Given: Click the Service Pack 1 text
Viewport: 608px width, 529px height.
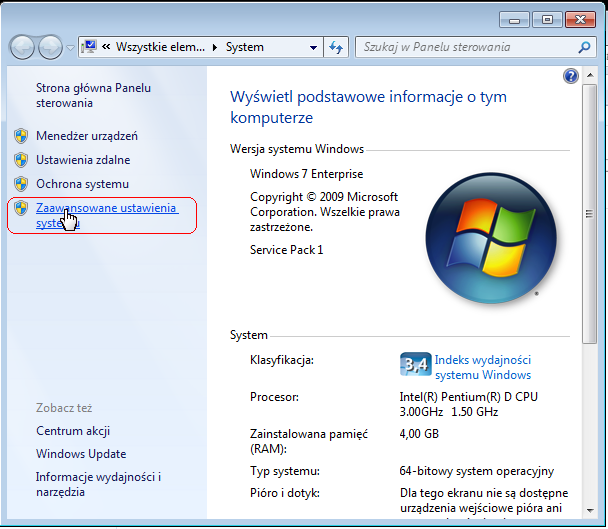Looking at the screenshot, I should pyautogui.click(x=286, y=250).
